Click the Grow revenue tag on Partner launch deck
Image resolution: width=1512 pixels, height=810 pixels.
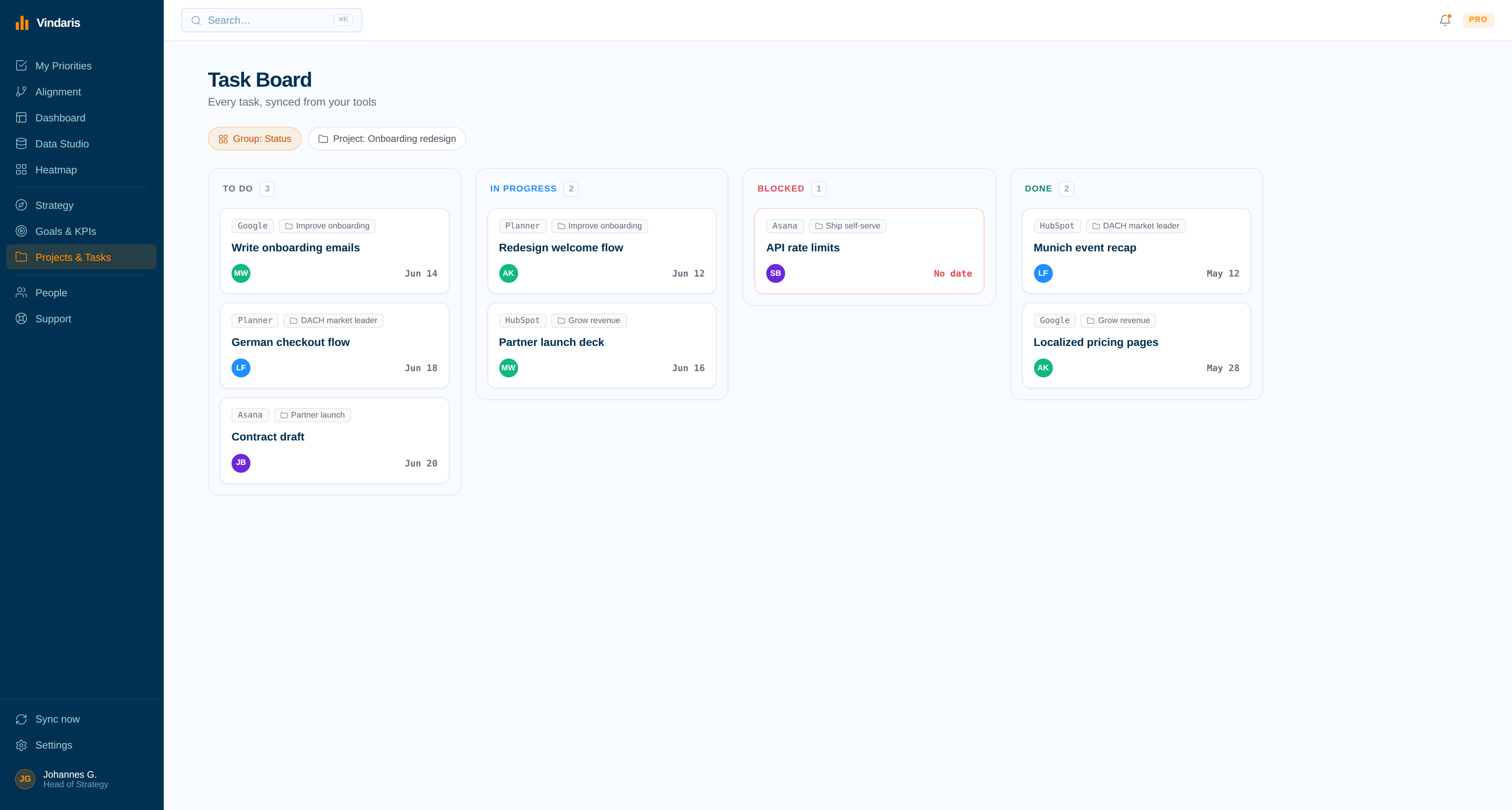click(x=589, y=320)
